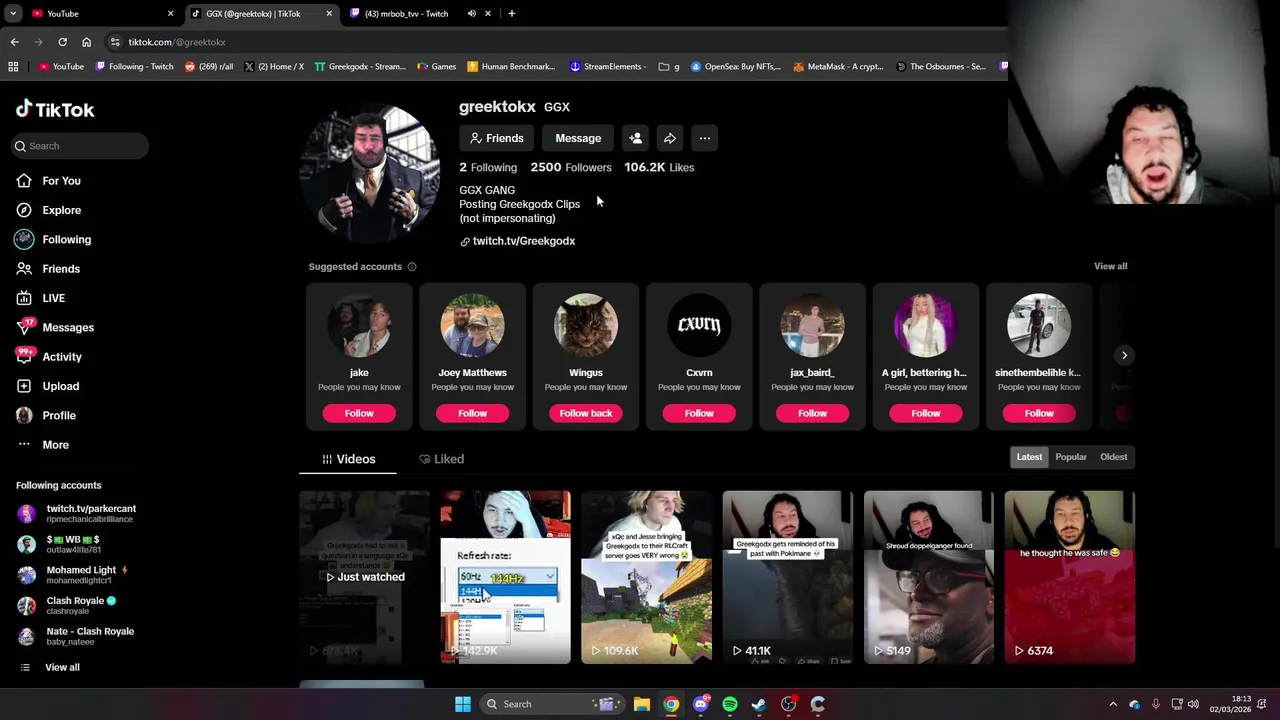Viewport: 1280px width, 720px height.
Task: Open Spotify from the taskbar
Action: pyautogui.click(x=730, y=704)
